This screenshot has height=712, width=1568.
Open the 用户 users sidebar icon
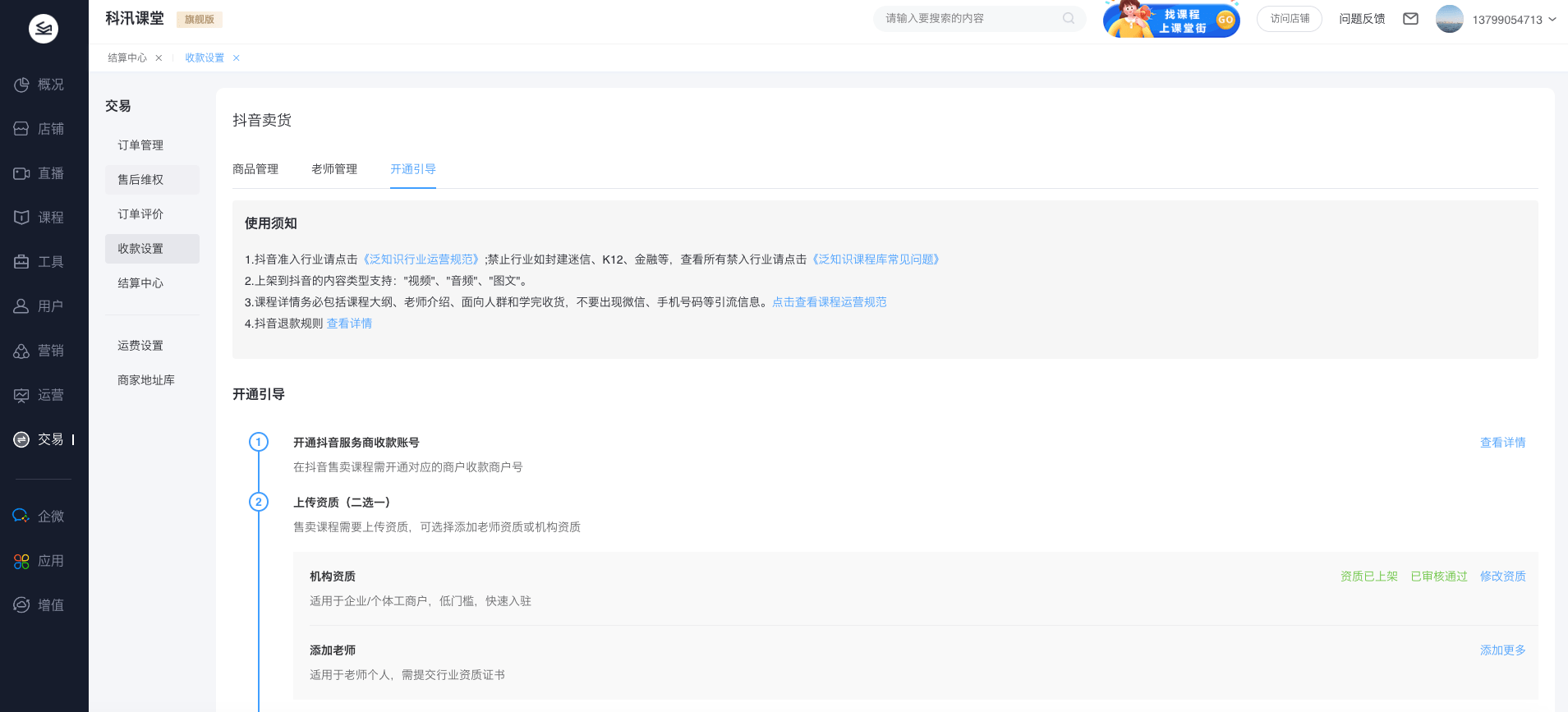coord(21,306)
